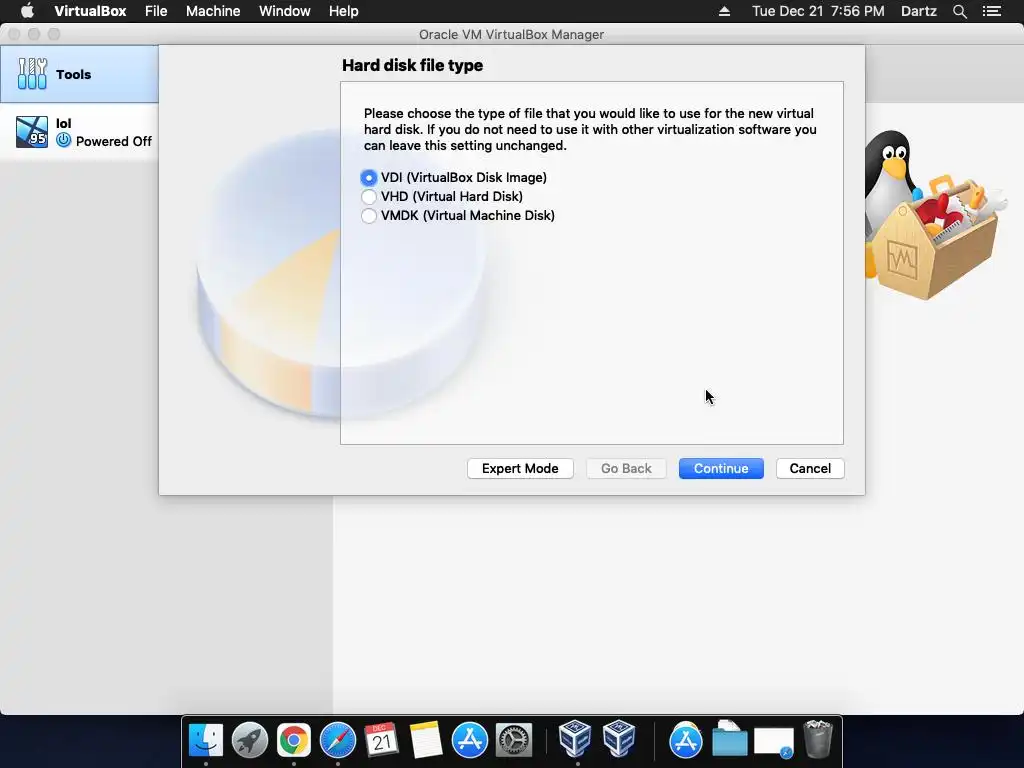Image resolution: width=1024 pixels, height=768 pixels.
Task: Select the lol virtual machine entry
Action: point(79,132)
